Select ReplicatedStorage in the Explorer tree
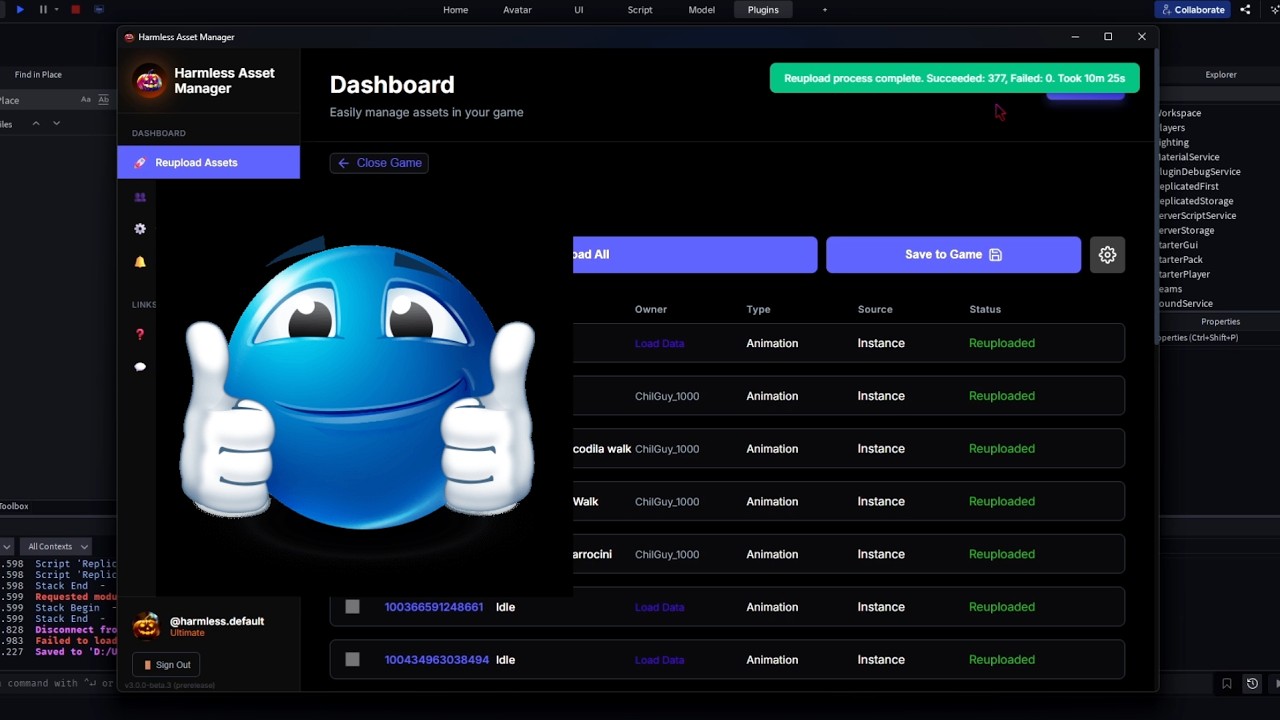Image resolution: width=1280 pixels, height=720 pixels. tap(1196, 201)
